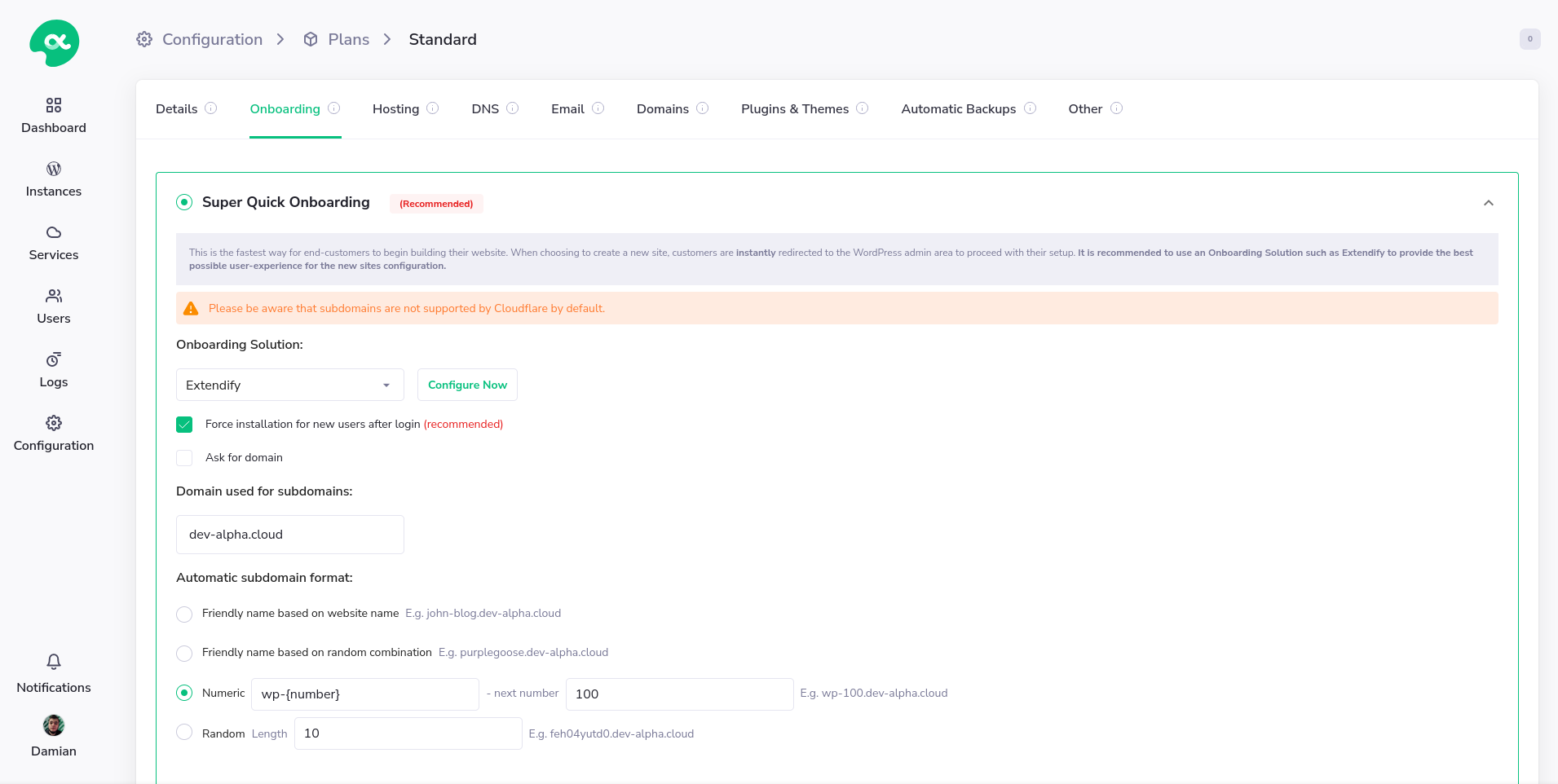The height and width of the screenshot is (784, 1558).
Task: Click the E.g. purplegoose.dev-alpha.cloud example text
Action: point(523,653)
